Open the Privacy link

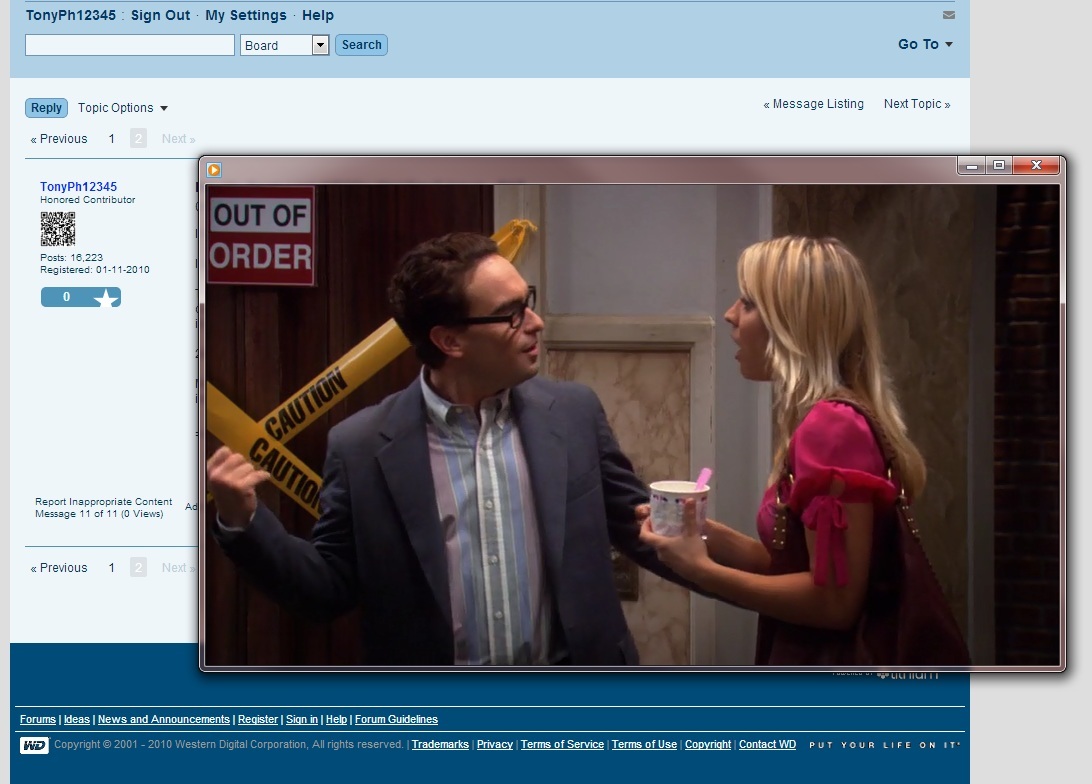(x=494, y=744)
